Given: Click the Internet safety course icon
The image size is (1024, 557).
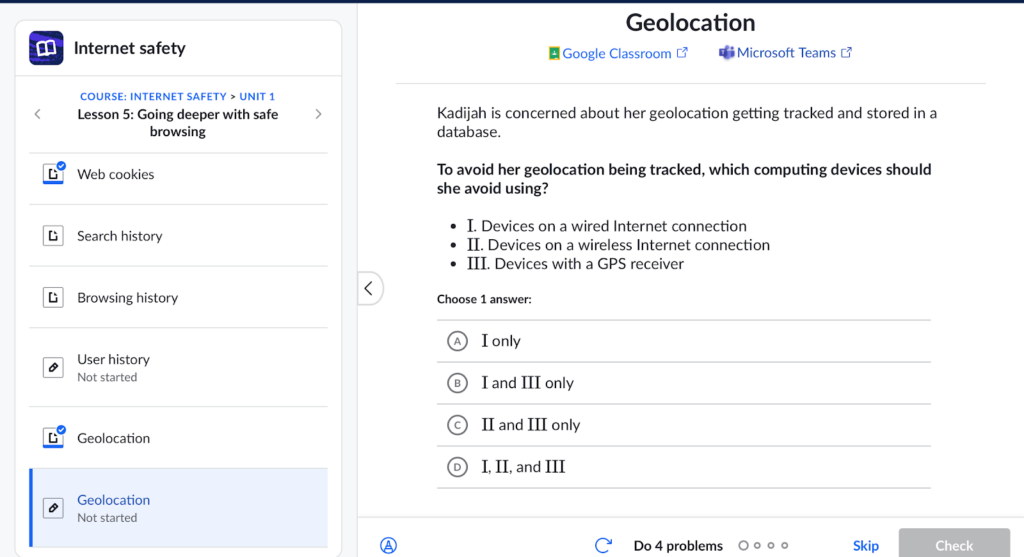Looking at the screenshot, I should (x=45, y=48).
